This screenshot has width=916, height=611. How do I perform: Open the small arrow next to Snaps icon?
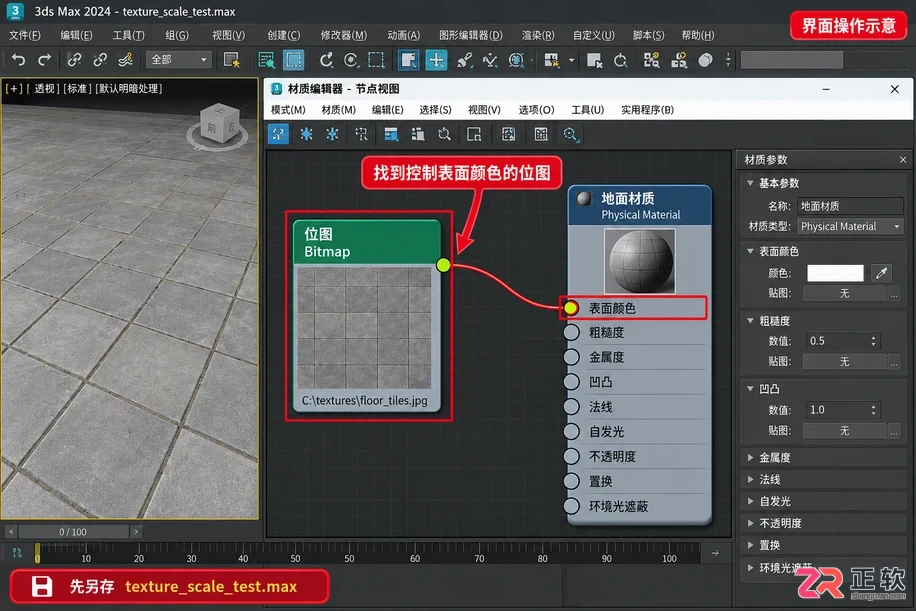tap(571, 60)
